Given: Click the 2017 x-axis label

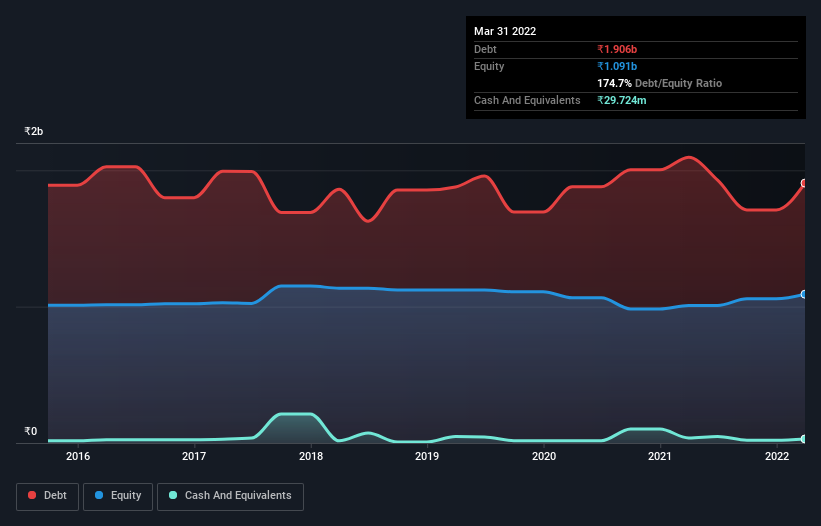Looking at the screenshot, I should [x=194, y=456].
